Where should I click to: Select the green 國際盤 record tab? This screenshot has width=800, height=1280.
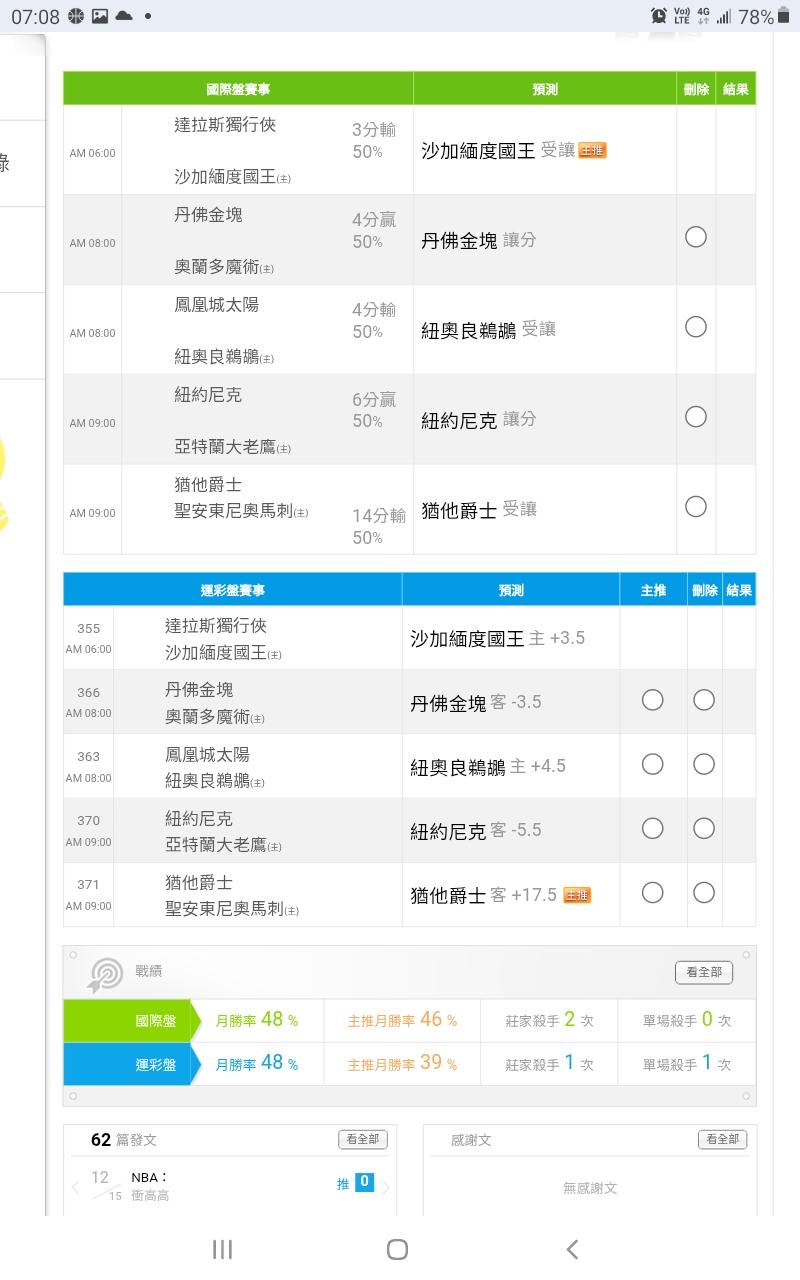128,1021
